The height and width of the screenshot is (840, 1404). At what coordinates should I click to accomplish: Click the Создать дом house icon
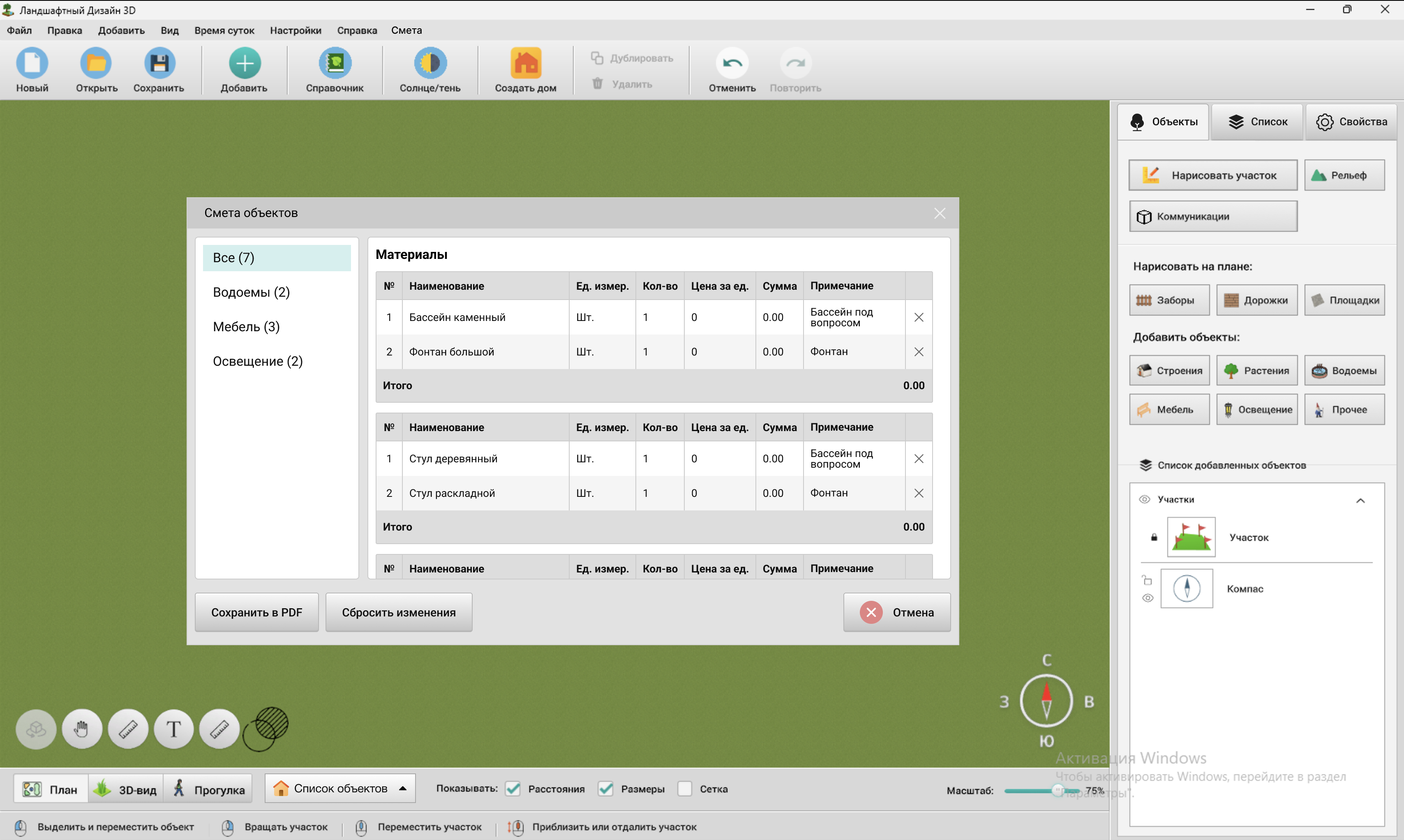tap(525, 63)
